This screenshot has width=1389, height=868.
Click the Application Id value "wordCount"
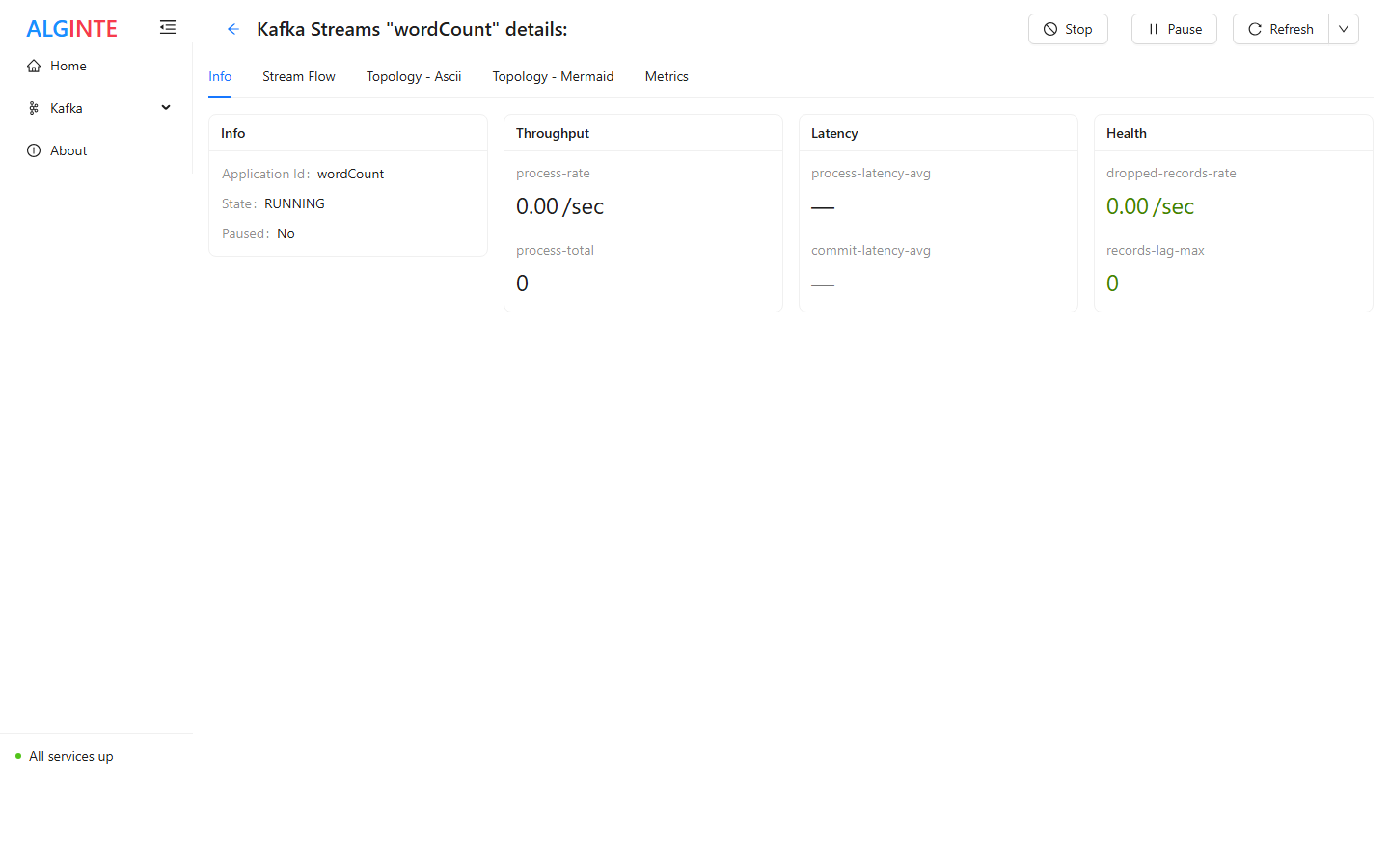pos(350,174)
